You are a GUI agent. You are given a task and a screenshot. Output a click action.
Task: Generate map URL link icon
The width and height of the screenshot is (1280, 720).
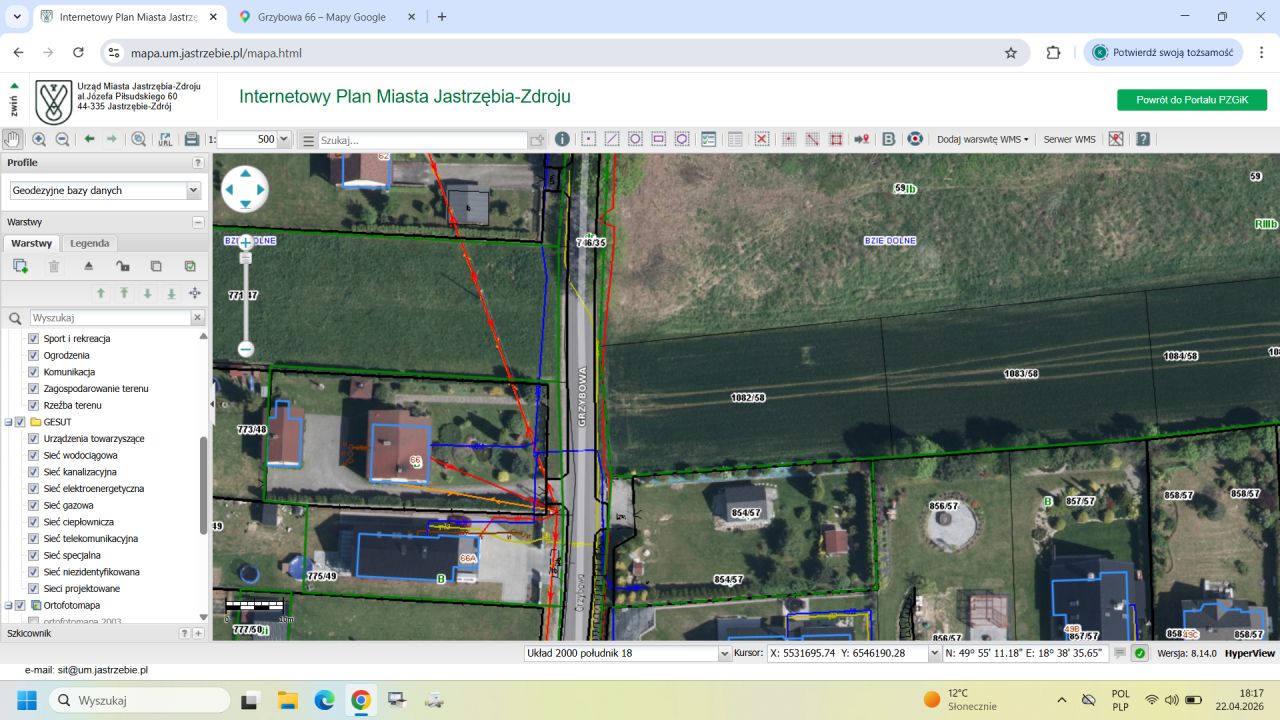tap(165, 139)
